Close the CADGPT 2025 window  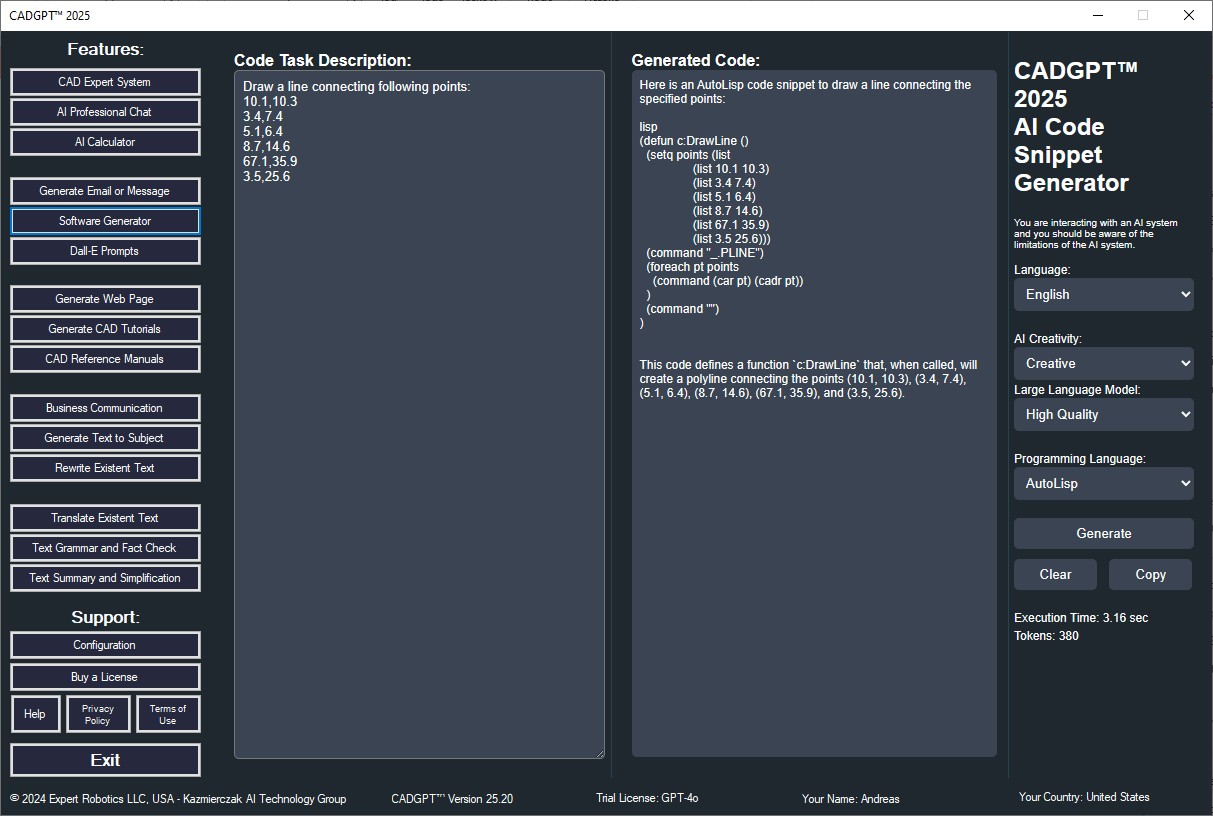[x=1189, y=15]
